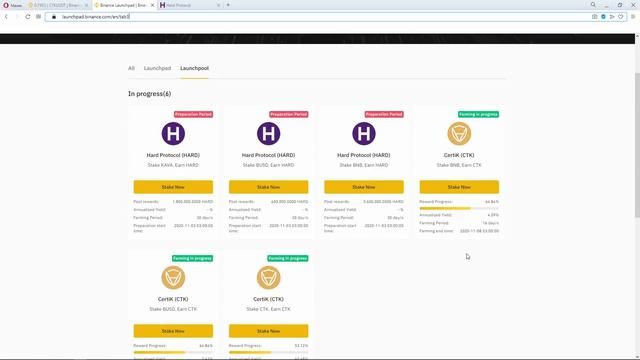Click the page vertical scrollbar thumb
The image size is (640, 360).
637,145
